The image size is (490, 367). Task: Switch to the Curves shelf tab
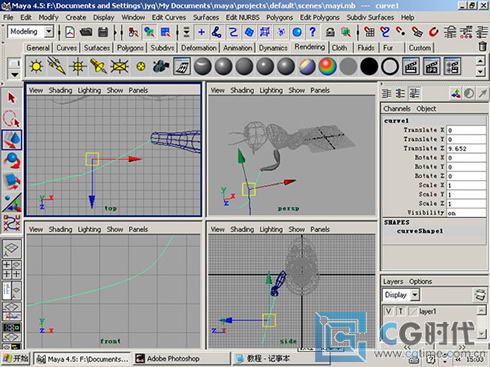click(x=67, y=48)
